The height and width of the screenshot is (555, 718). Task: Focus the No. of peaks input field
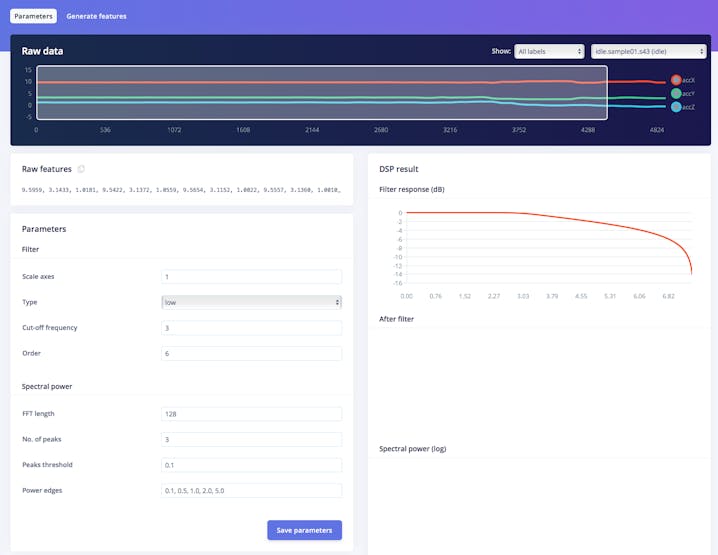pos(251,440)
